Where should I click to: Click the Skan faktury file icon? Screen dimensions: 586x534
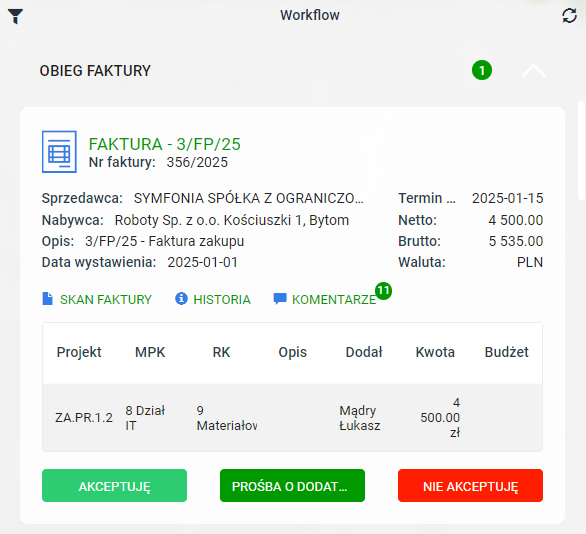pyautogui.click(x=47, y=299)
